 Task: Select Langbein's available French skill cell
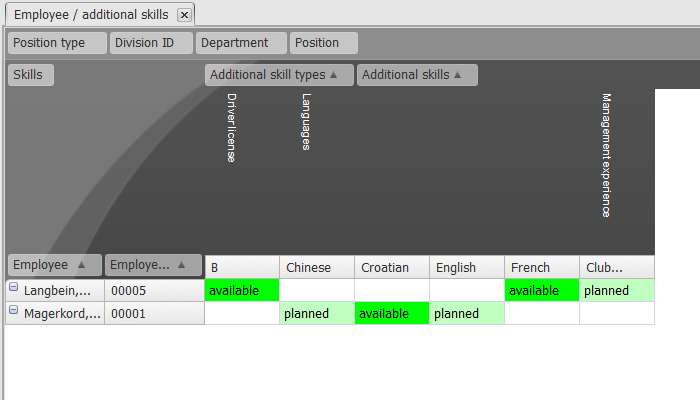(x=541, y=291)
